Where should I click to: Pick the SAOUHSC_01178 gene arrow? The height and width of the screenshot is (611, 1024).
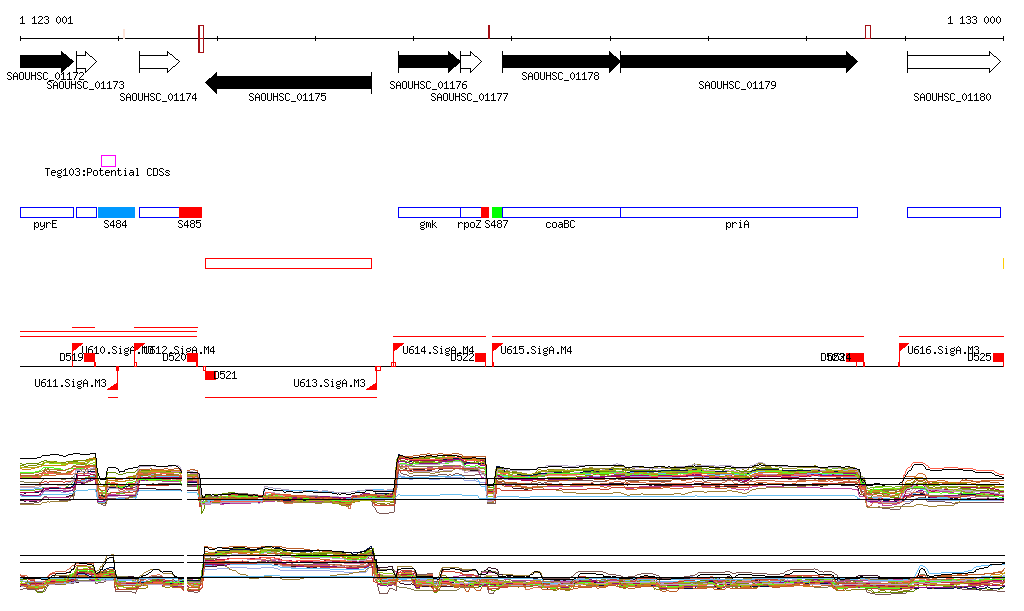pos(560,62)
